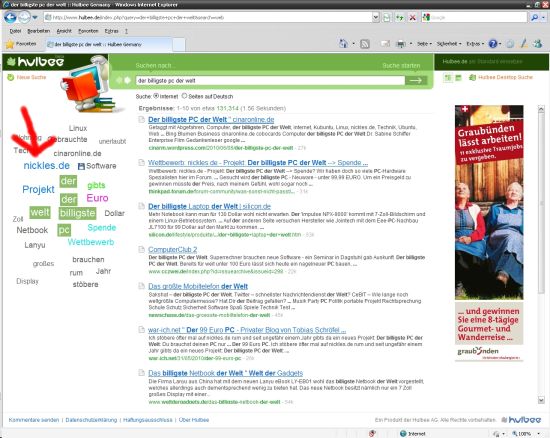Screen dimensions: 550x438
Task: Select Seiten auf Deutsch radio option
Action: coord(185,96)
